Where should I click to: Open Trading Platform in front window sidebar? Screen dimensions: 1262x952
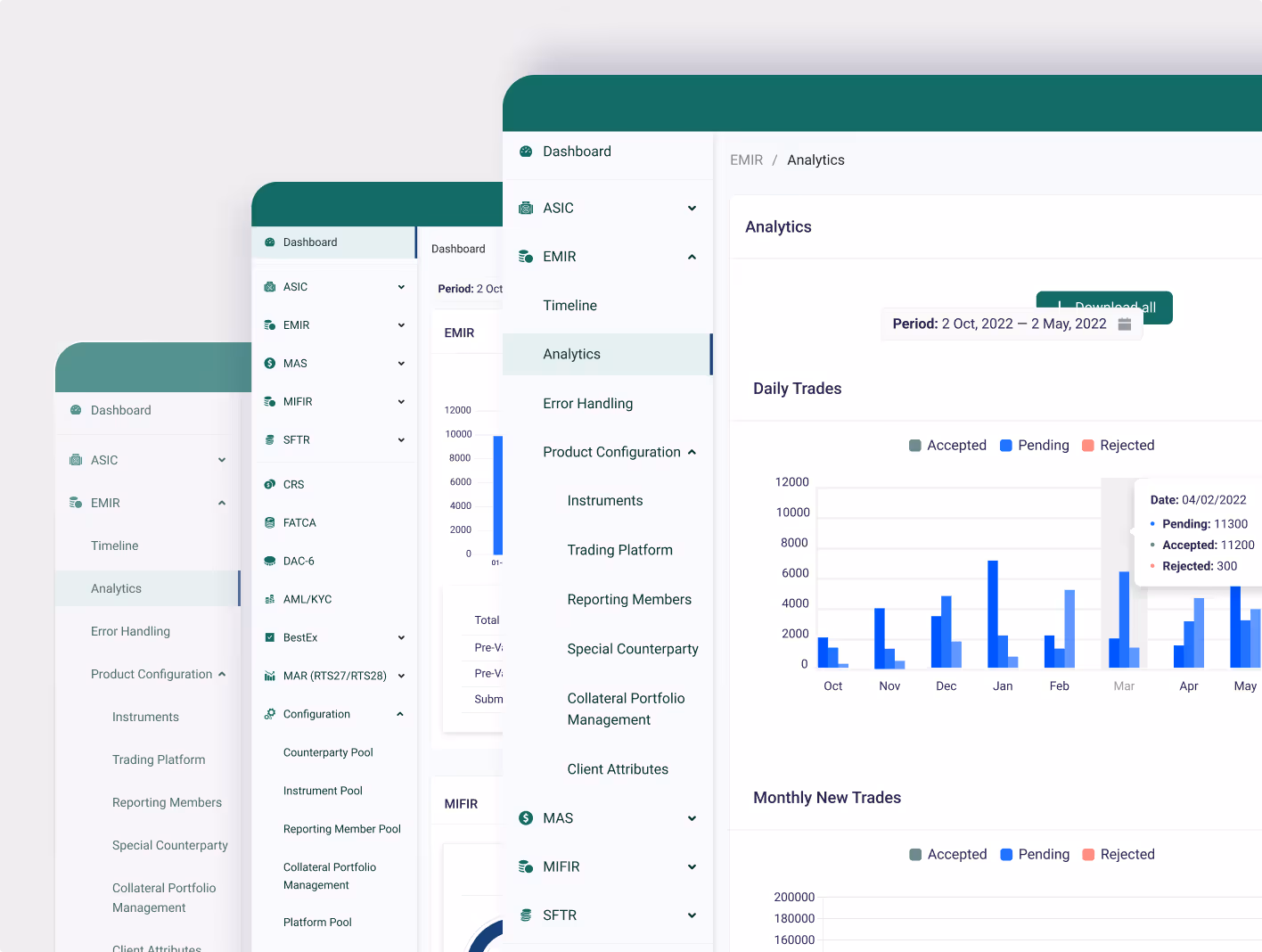(620, 551)
